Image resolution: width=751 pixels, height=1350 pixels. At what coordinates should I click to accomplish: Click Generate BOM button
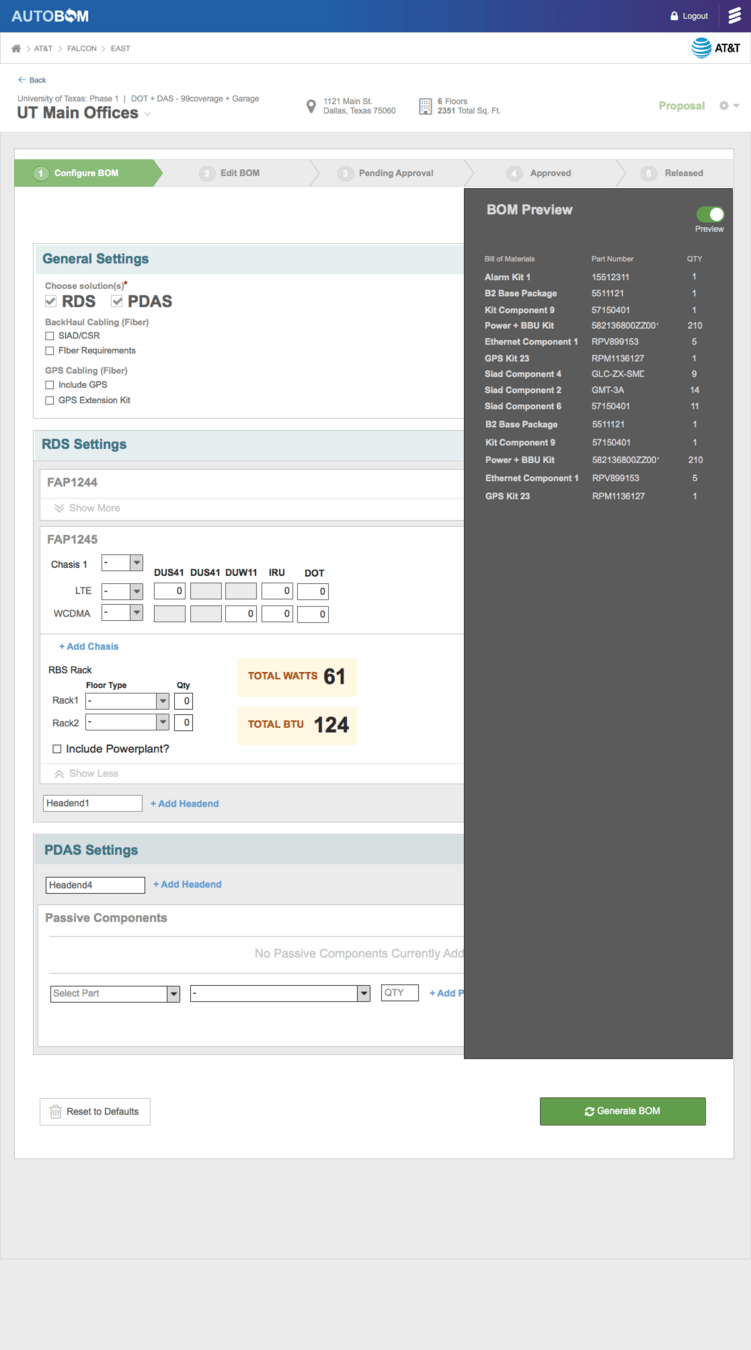623,1111
